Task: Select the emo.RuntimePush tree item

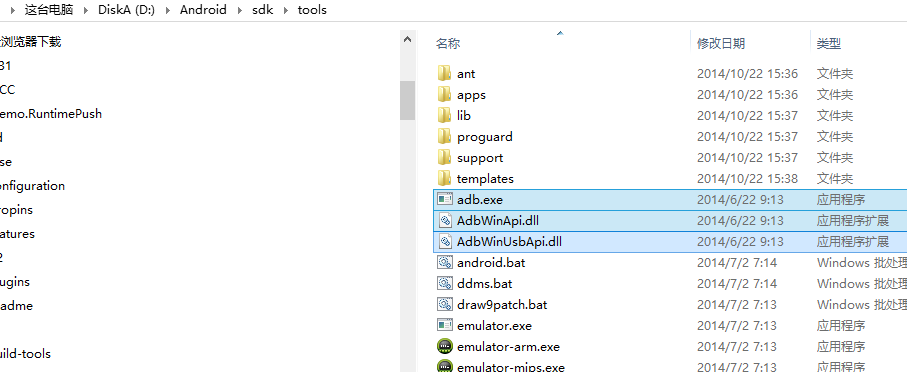Action: [x=51, y=113]
